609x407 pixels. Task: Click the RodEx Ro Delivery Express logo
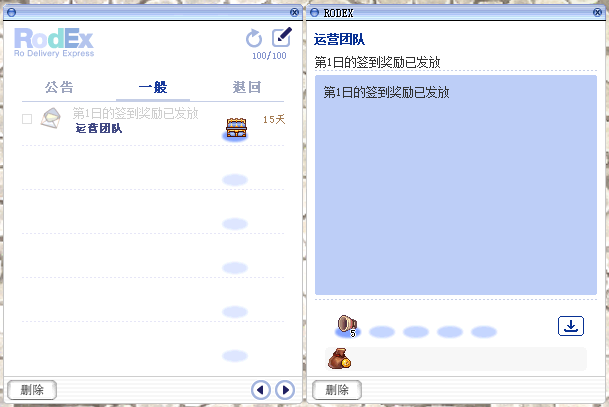point(54,43)
